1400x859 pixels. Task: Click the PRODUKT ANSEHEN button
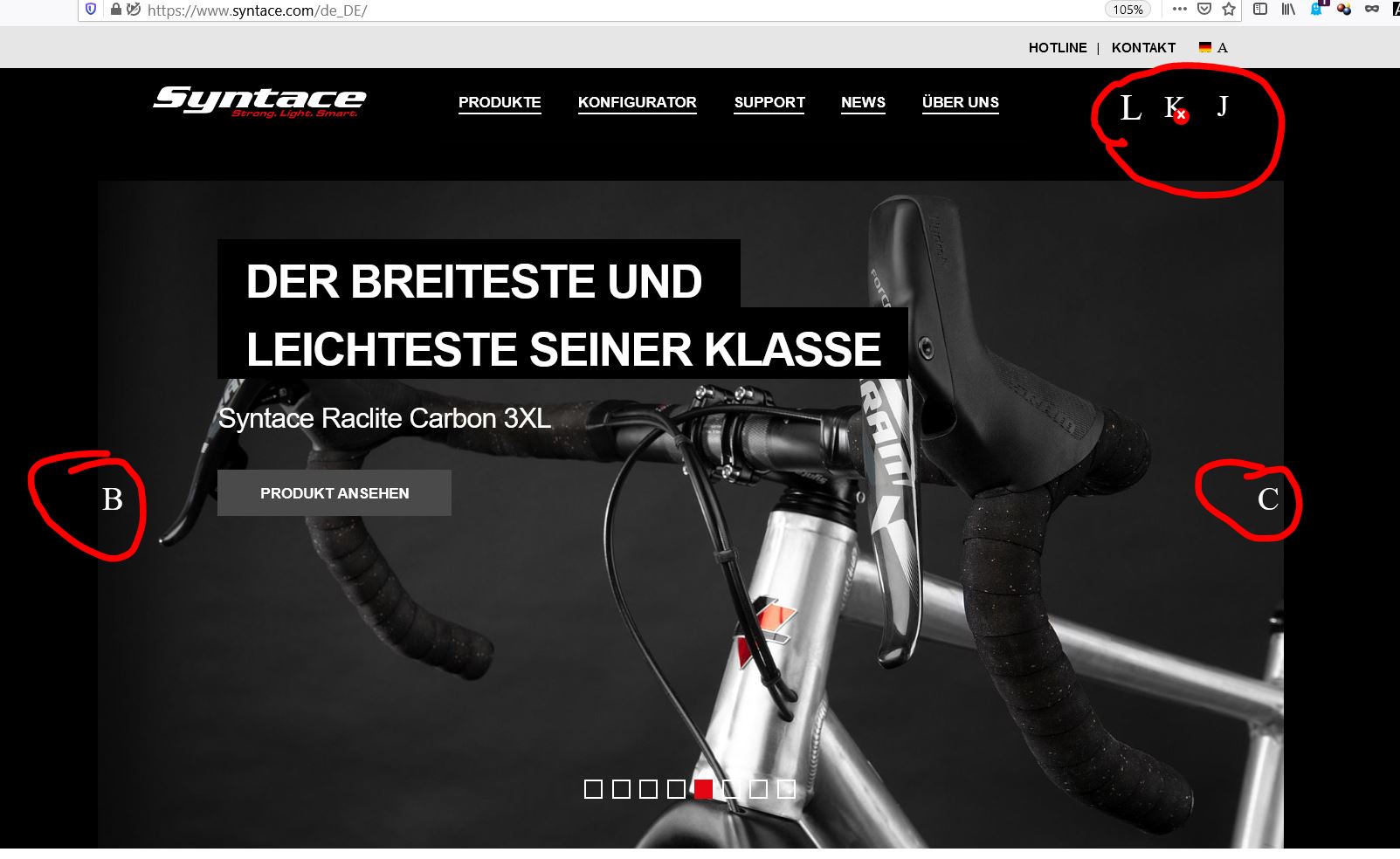click(334, 493)
